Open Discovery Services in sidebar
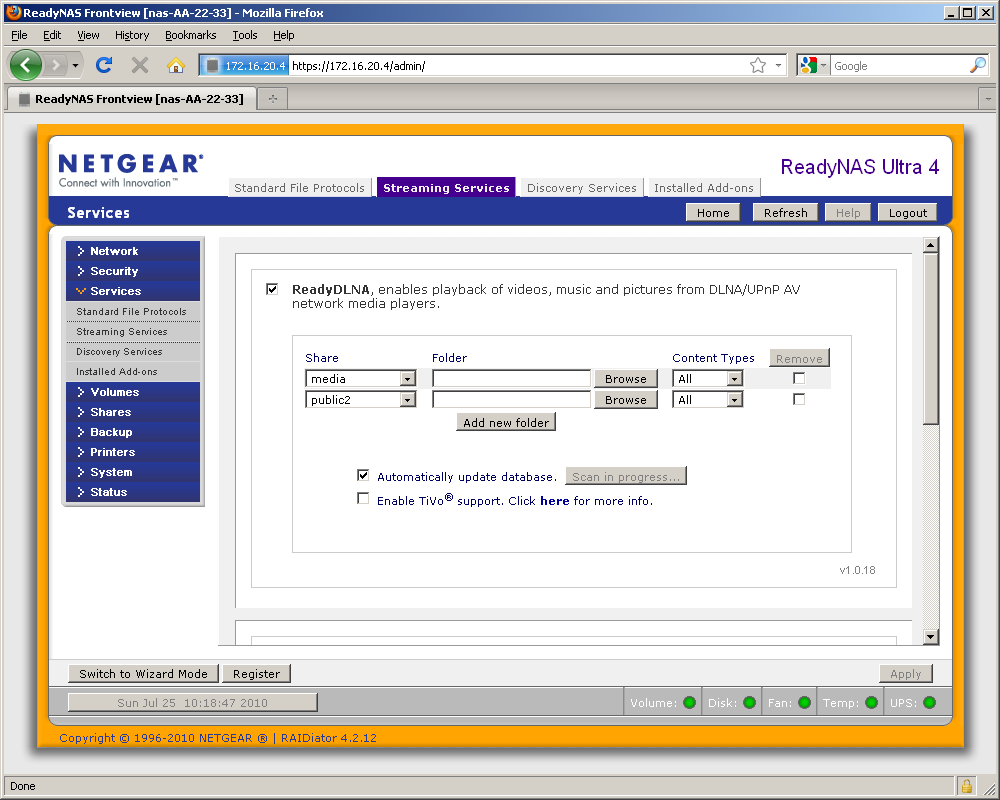1000x800 pixels. [119, 352]
